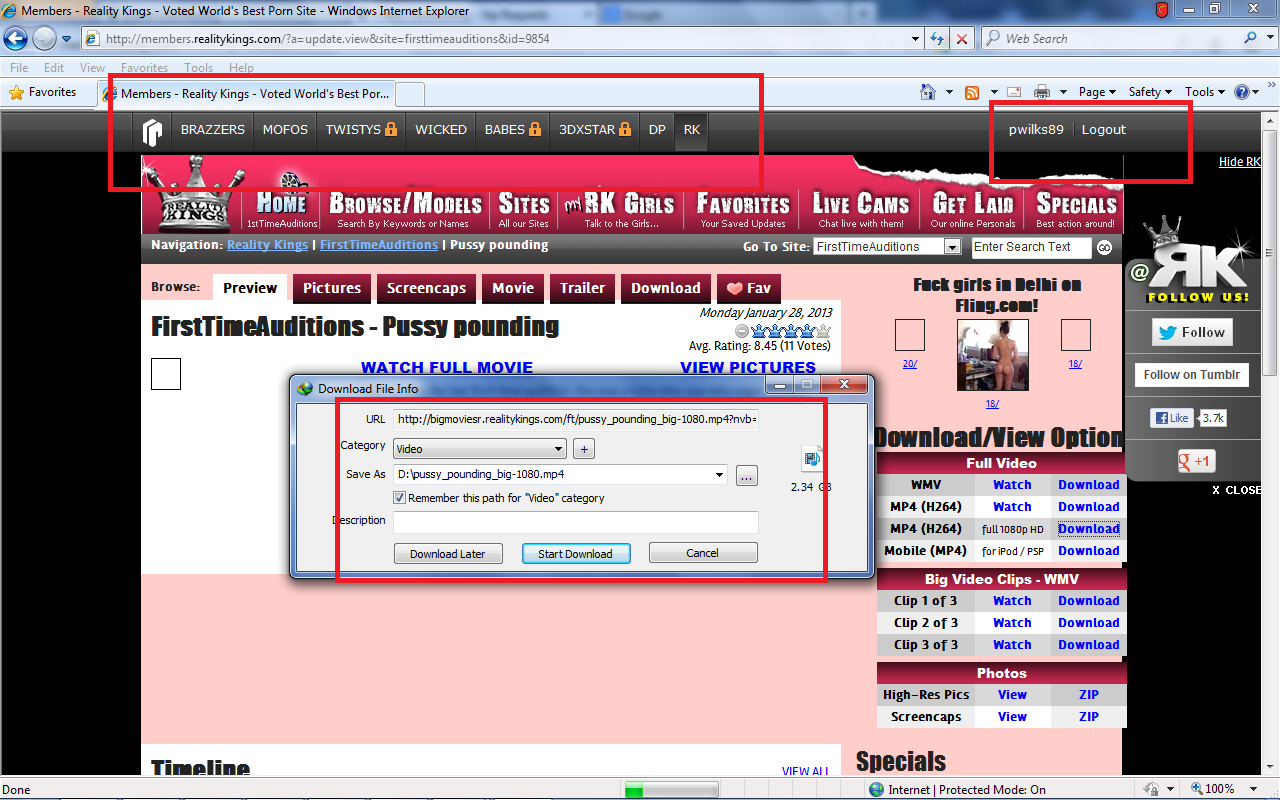Click the Enter Search Text field
1280x800 pixels.
[x=1032, y=247]
